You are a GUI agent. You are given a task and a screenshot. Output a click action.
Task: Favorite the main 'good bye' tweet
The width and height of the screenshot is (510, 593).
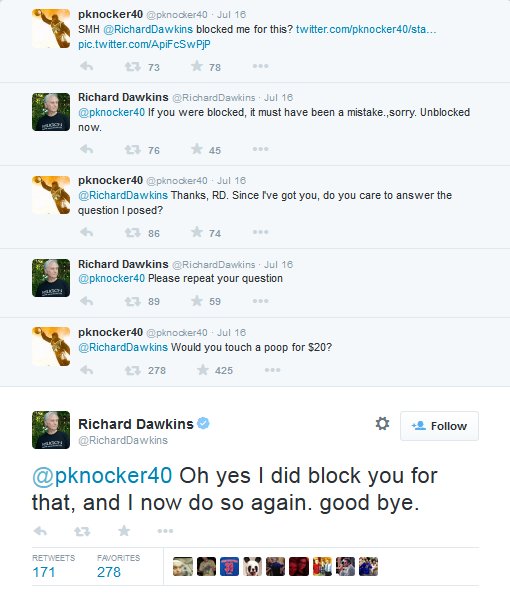click(x=124, y=531)
